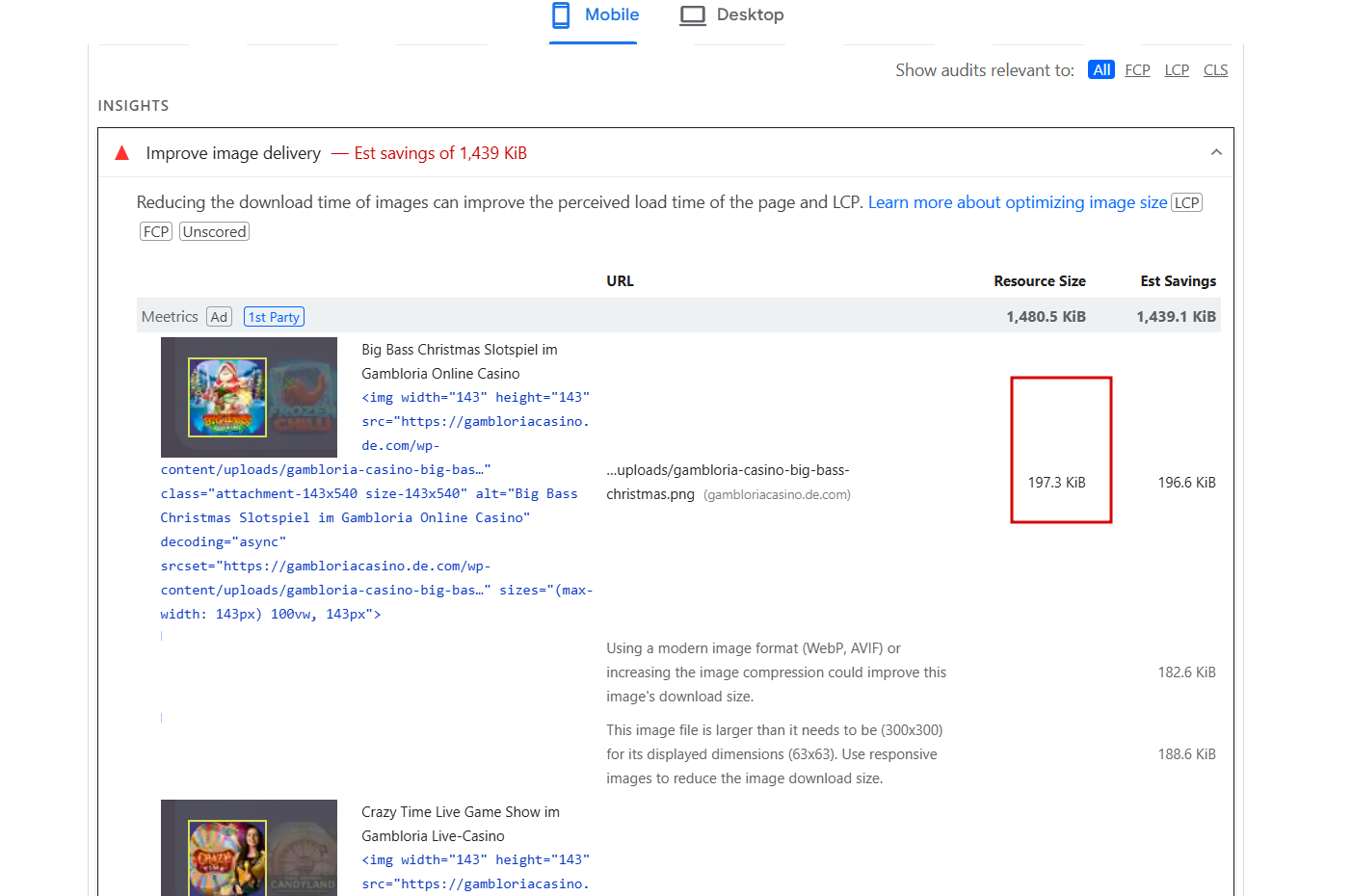The width and height of the screenshot is (1352, 896).
Task: Click the Big Bass Christmas Slotspiel title text
Action: (x=460, y=361)
